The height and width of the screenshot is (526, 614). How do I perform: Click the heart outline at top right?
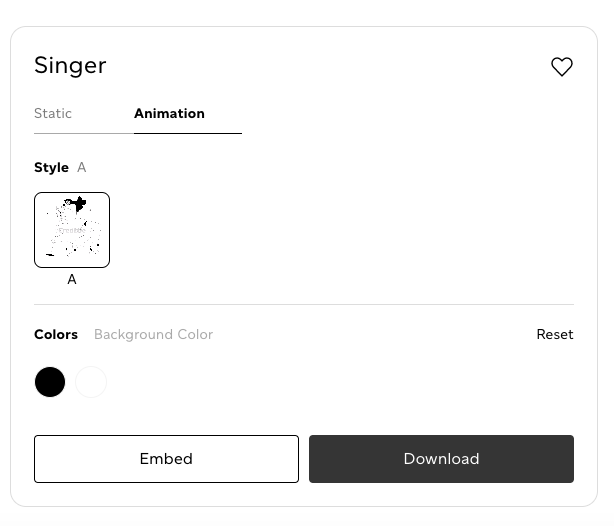coord(562,67)
